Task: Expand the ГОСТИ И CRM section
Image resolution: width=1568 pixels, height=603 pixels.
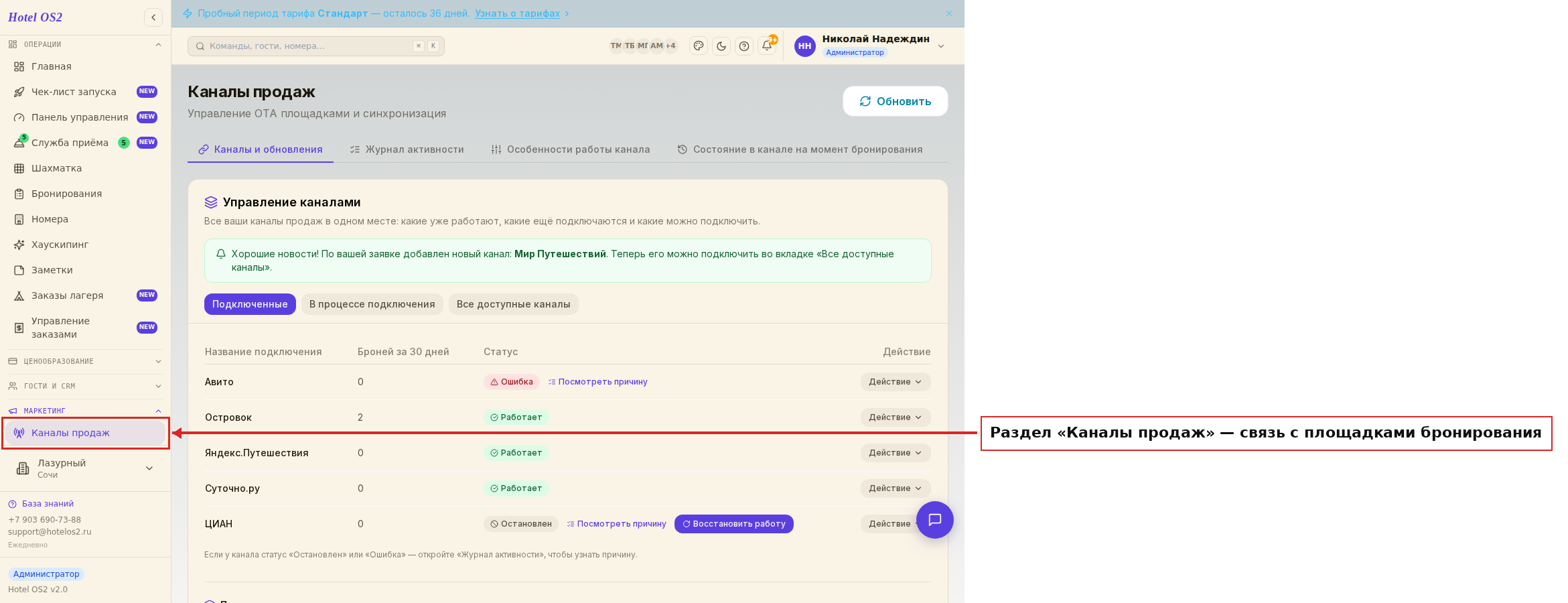Action: pyautogui.click(x=85, y=386)
